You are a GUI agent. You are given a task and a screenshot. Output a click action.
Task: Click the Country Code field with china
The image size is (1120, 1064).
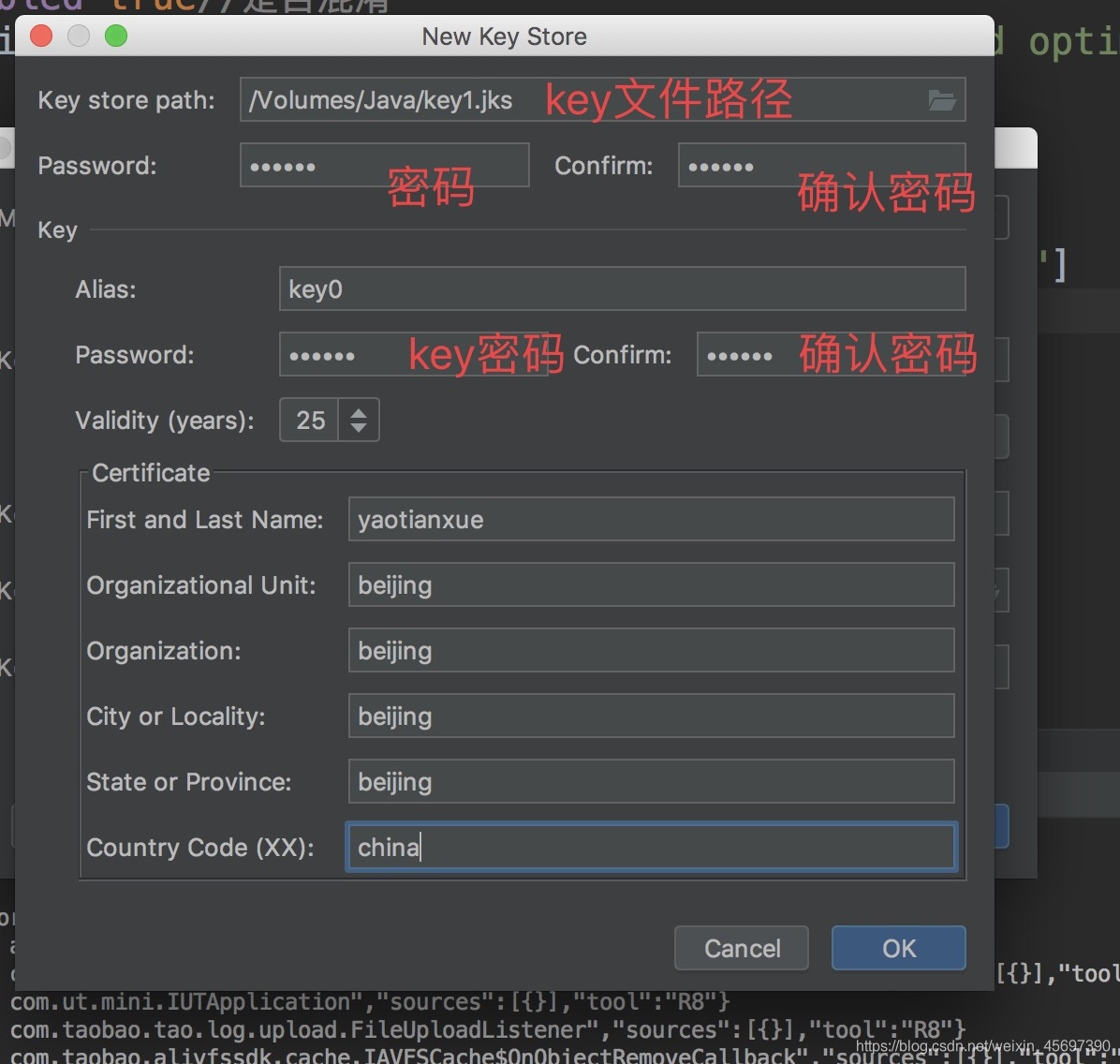[652, 847]
